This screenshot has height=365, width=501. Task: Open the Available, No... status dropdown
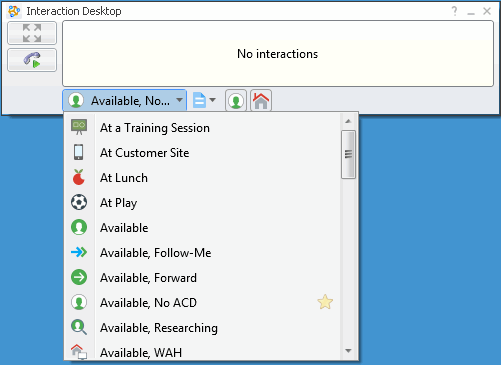point(124,100)
